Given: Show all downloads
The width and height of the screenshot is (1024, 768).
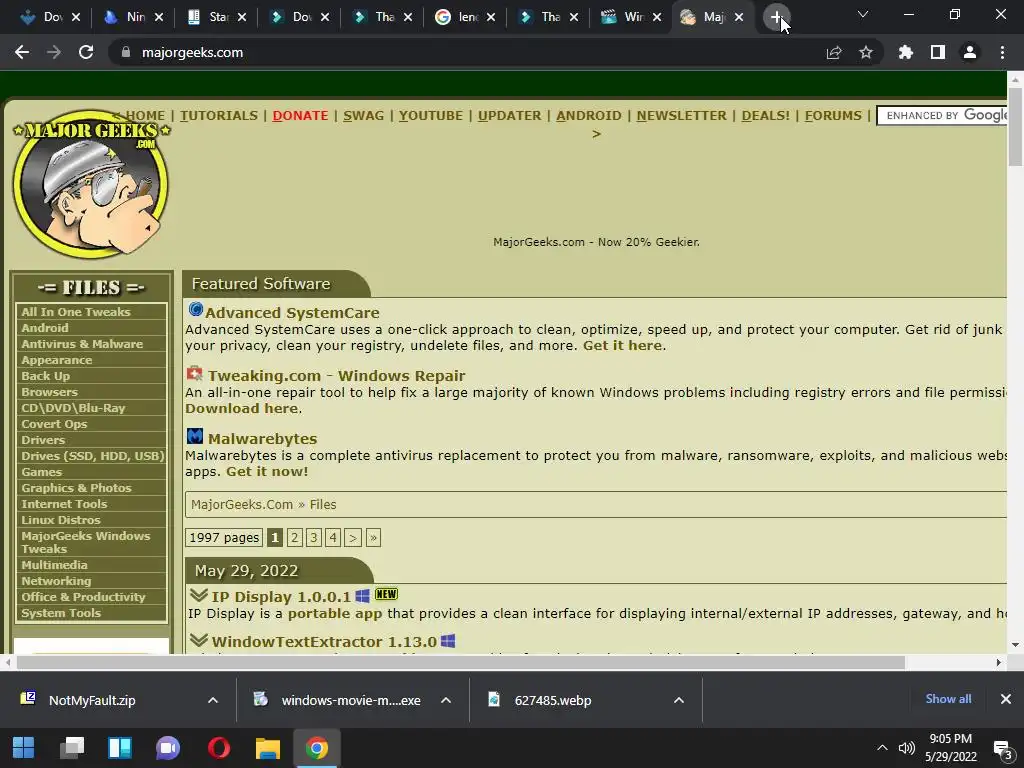Looking at the screenshot, I should 948,699.
